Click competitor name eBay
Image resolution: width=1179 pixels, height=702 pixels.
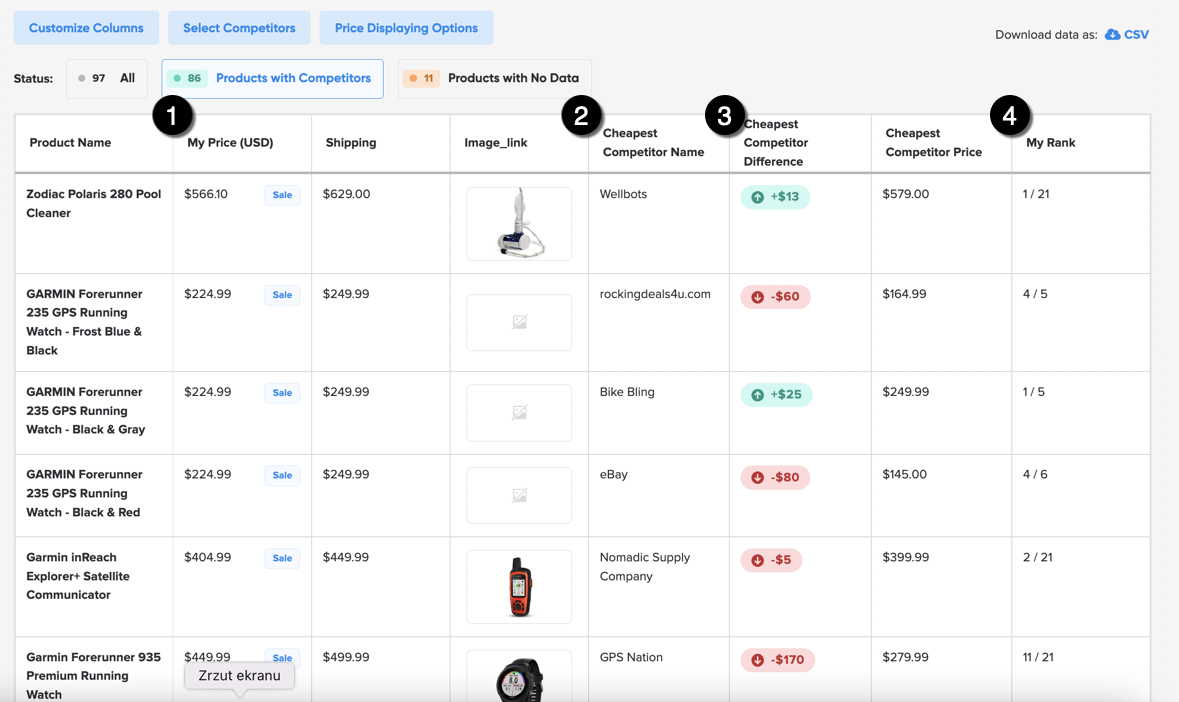[614, 475]
